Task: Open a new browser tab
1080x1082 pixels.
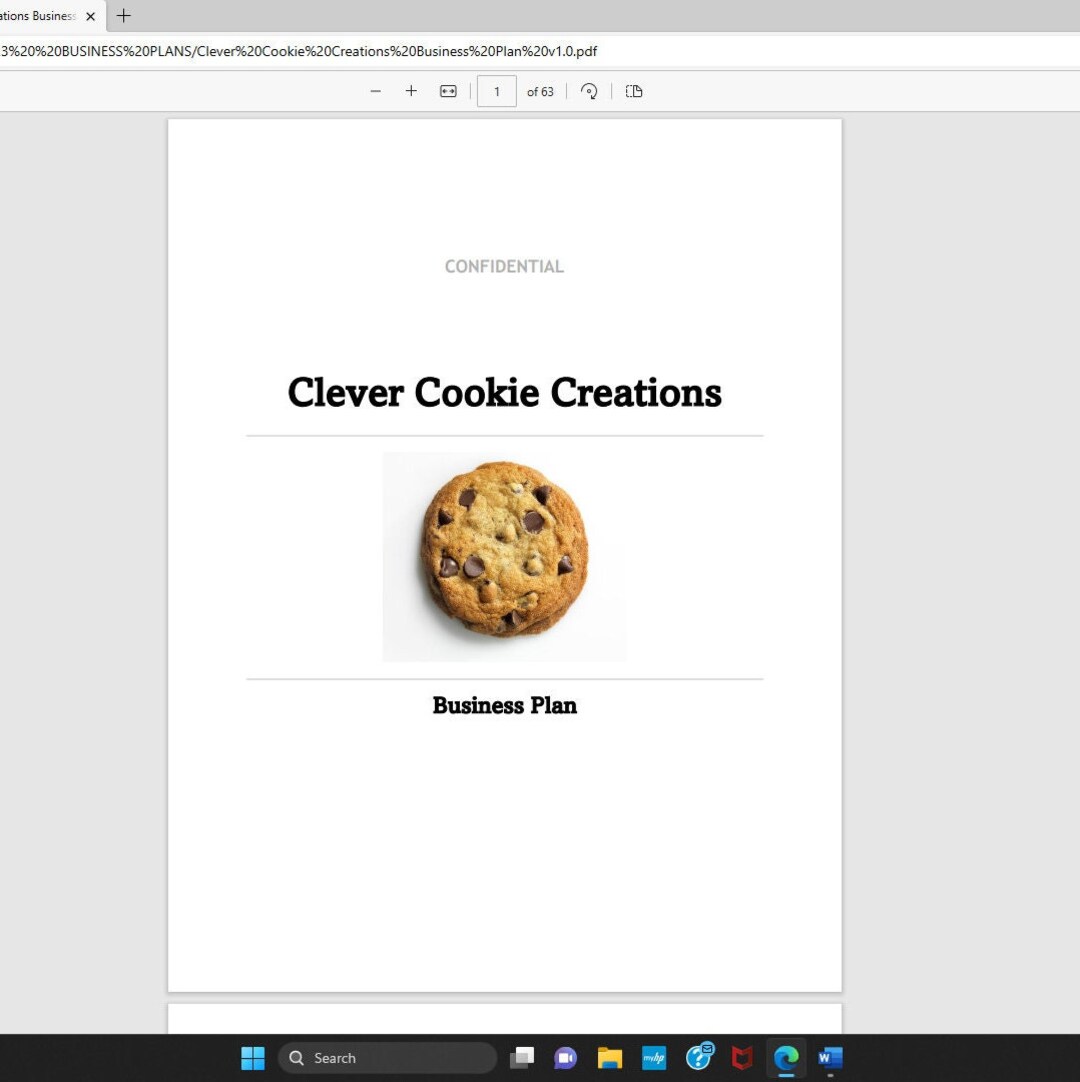Action: click(x=123, y=16)
